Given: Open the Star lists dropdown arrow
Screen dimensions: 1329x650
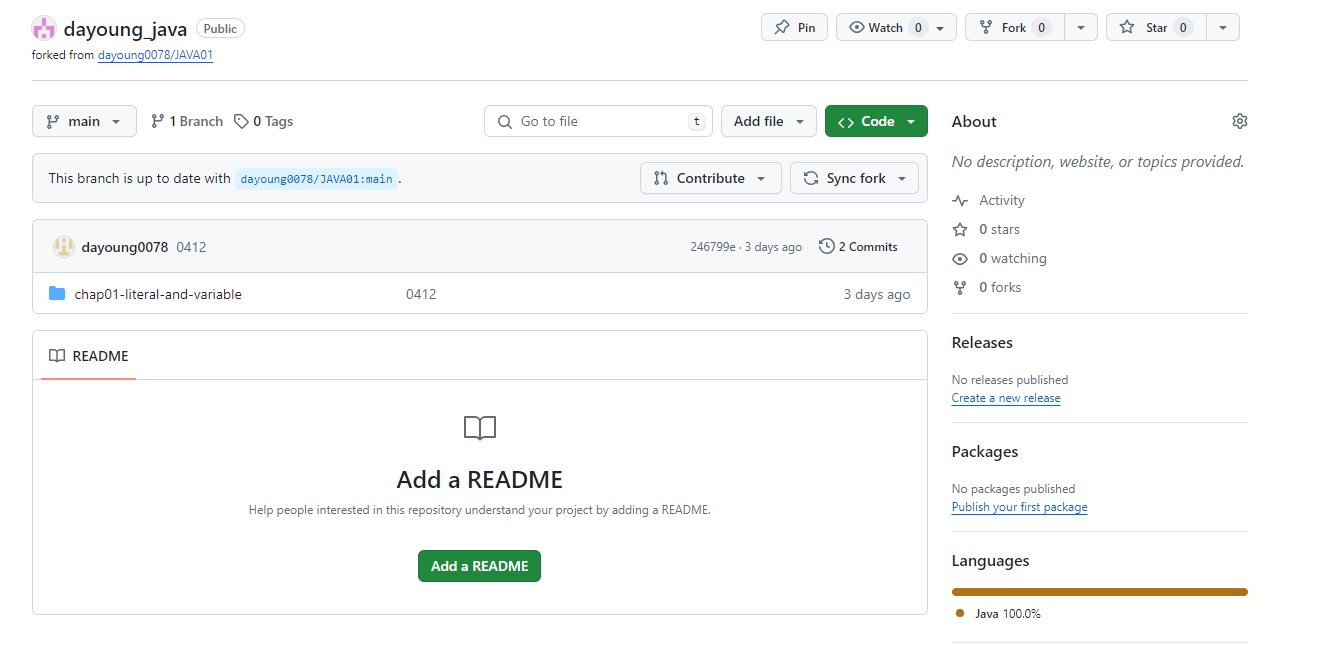Looking at the screenshot, I should point(1223,28).
